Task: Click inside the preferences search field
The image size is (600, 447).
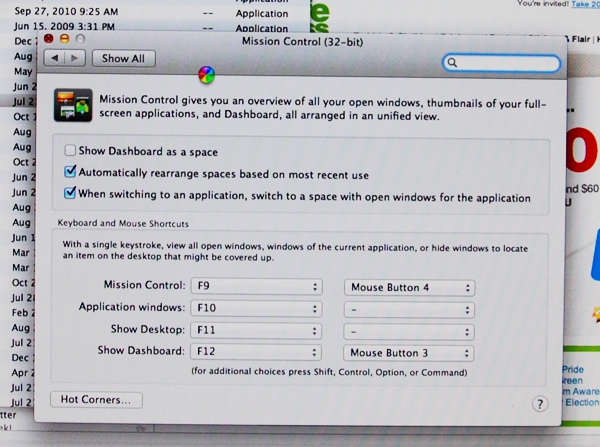Action: (x=501, y=63)
